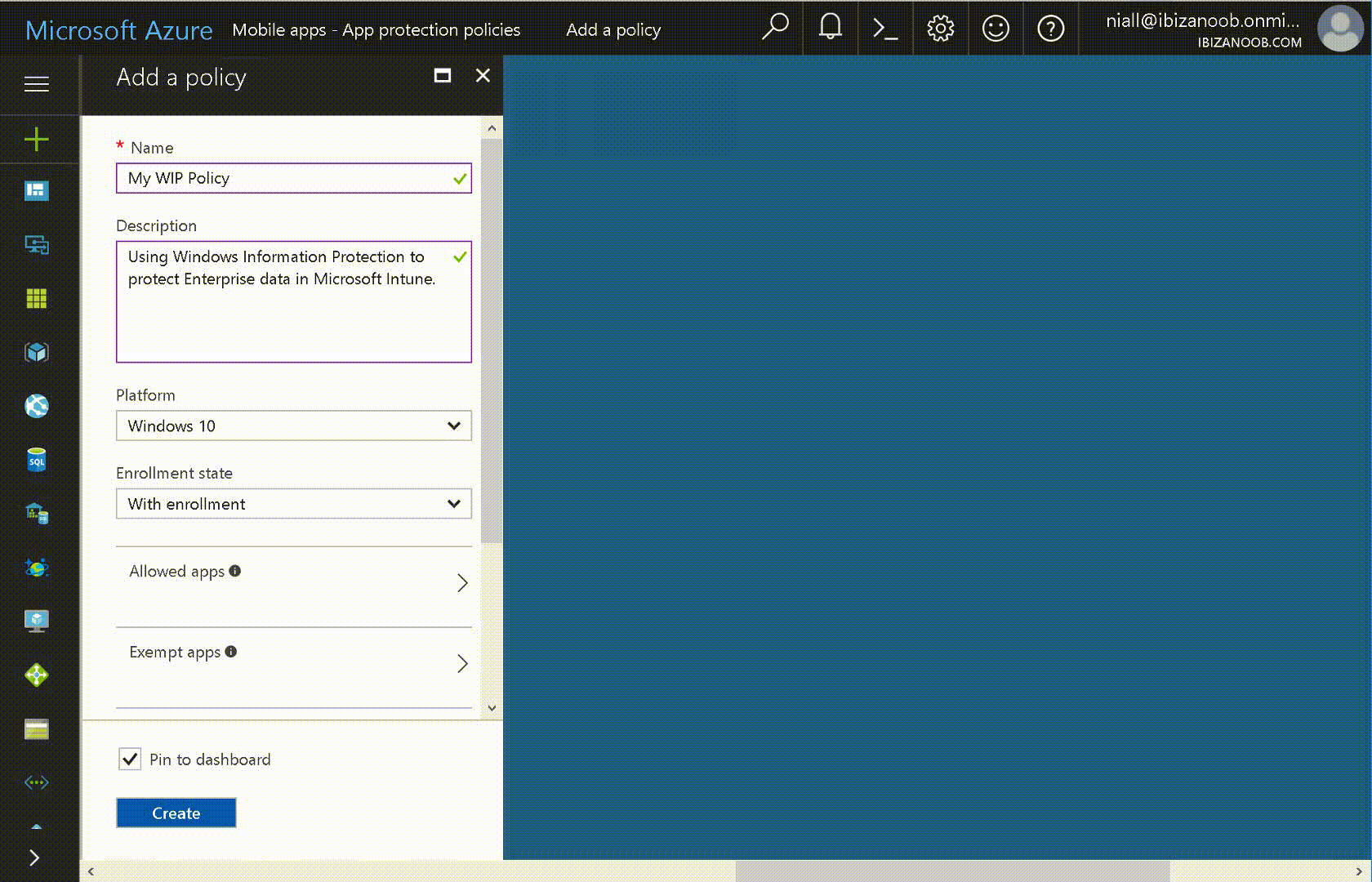Expand sidebar with bottom chevron arrow
The height and width of the screenshot is (882, 1372).
point(34,857)
